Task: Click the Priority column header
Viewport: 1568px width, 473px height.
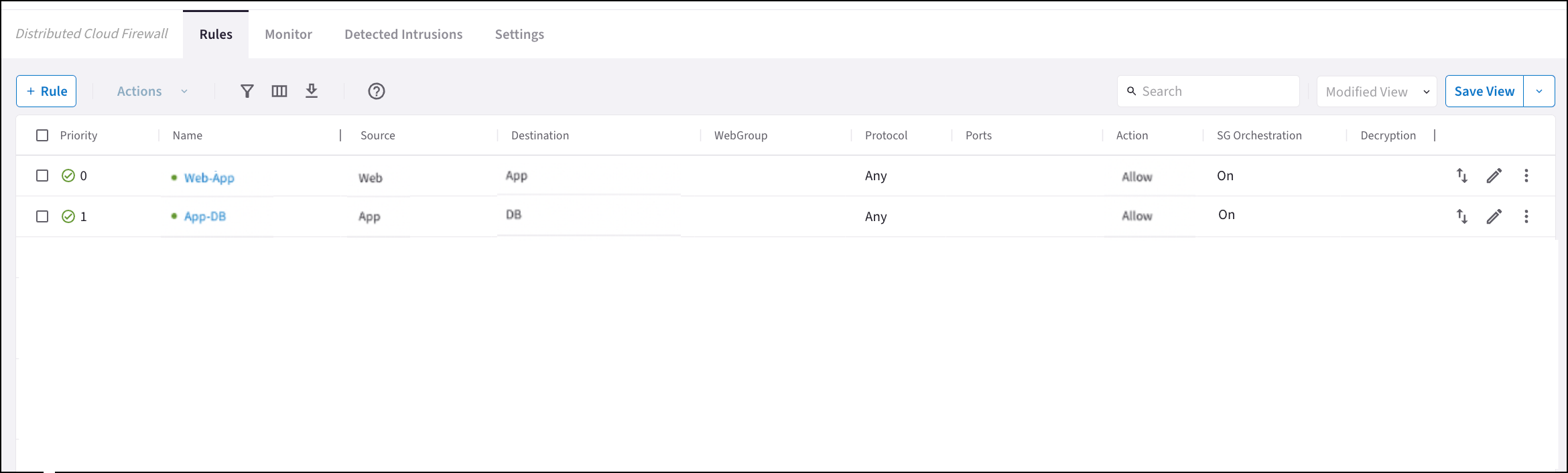Action: pos(78,135)
